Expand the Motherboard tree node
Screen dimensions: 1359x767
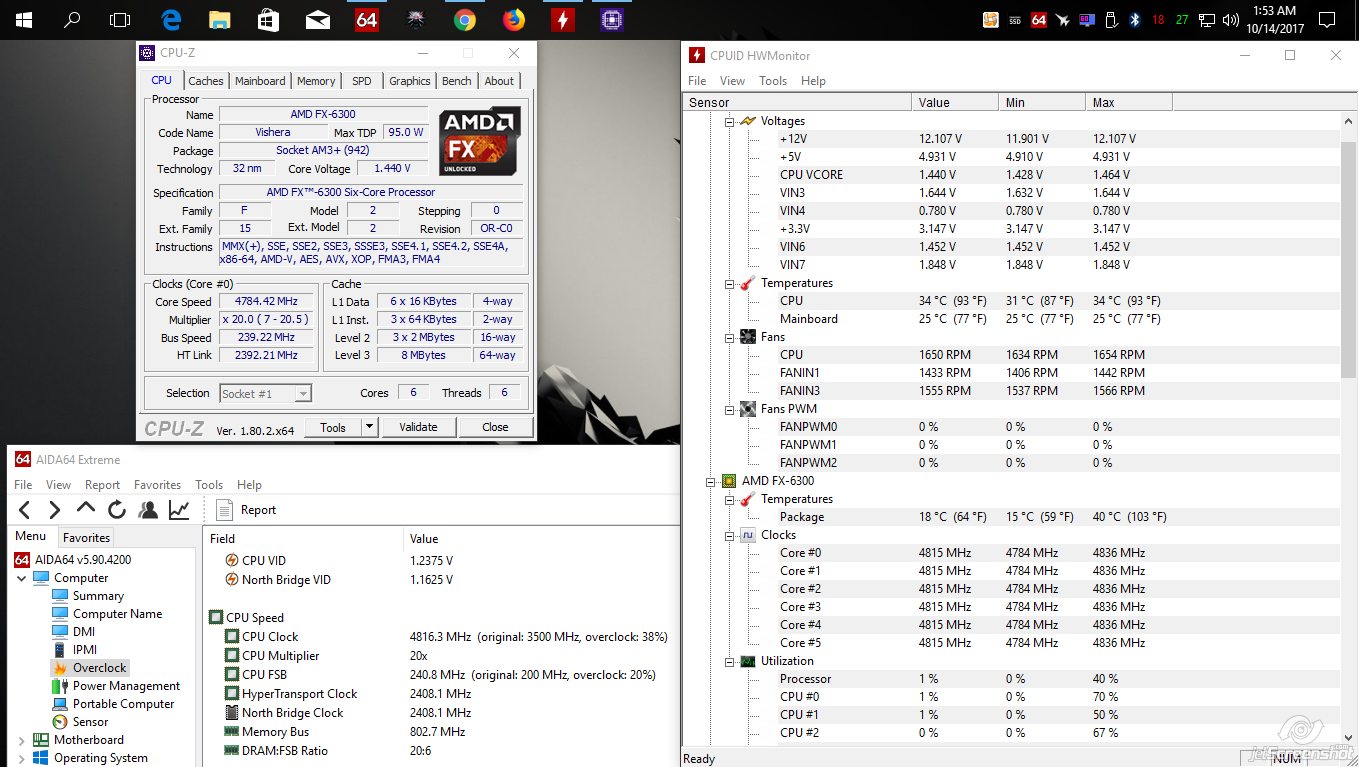[22, 740]
